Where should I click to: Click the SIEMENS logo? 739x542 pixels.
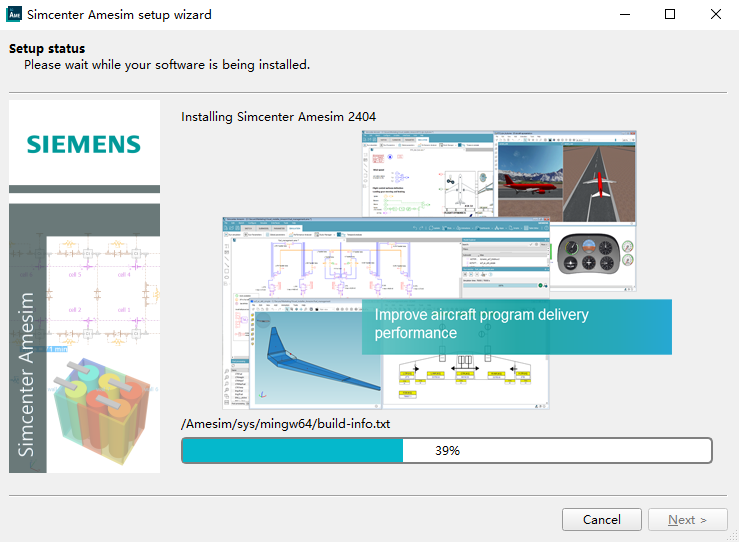pyautogui.click(x=84, y=144)
